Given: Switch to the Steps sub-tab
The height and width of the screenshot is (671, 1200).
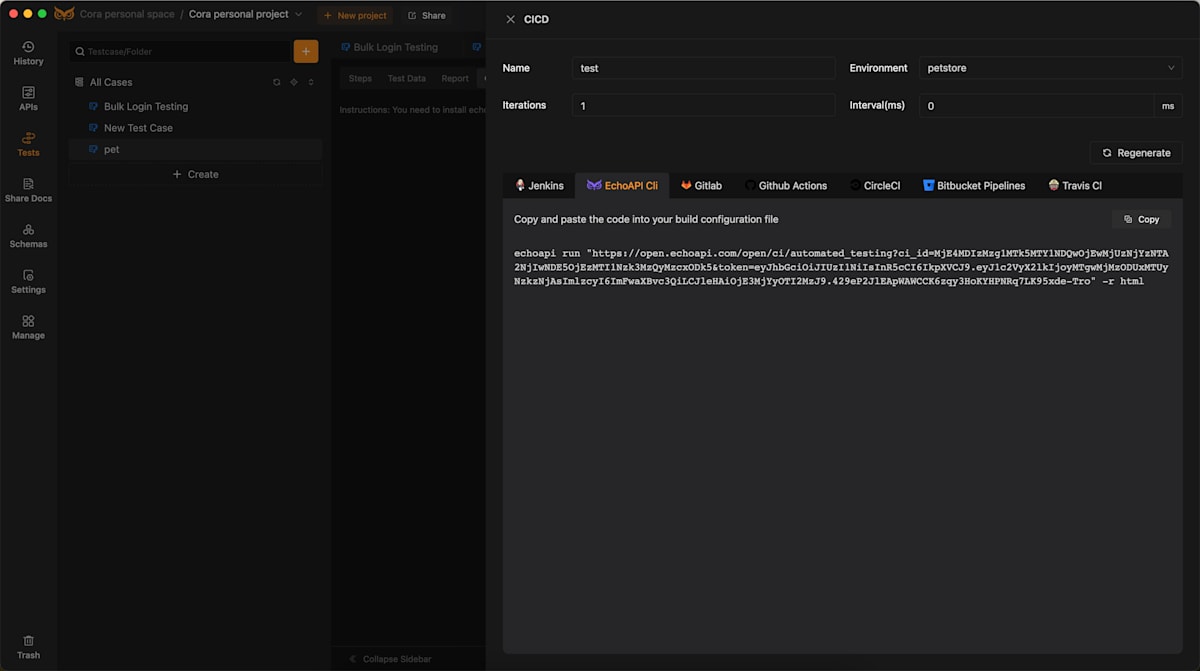Looking at the screenshot, I should coord(360,78).
